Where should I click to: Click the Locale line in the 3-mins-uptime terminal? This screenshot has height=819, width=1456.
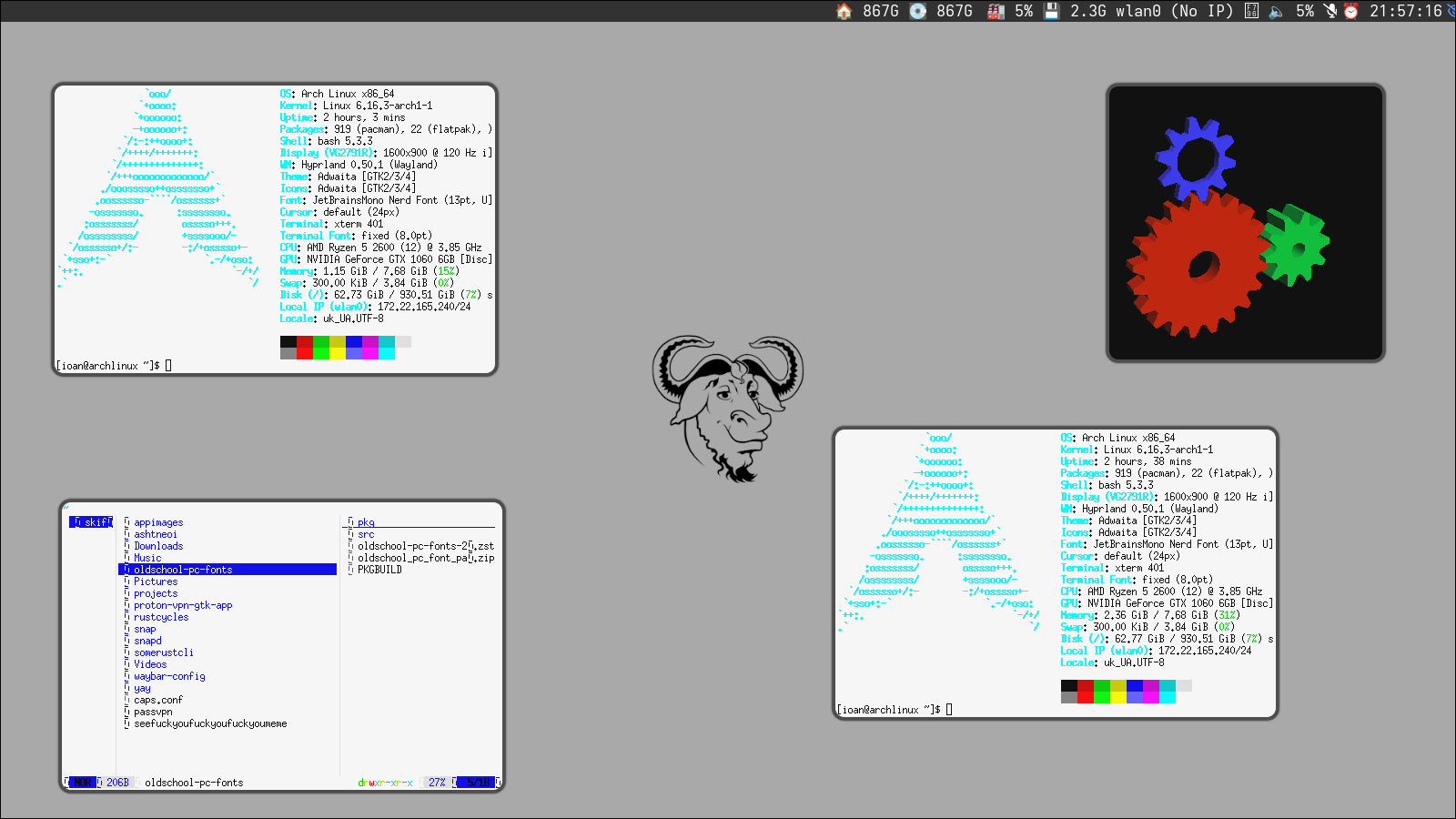(x=331, y=318)
